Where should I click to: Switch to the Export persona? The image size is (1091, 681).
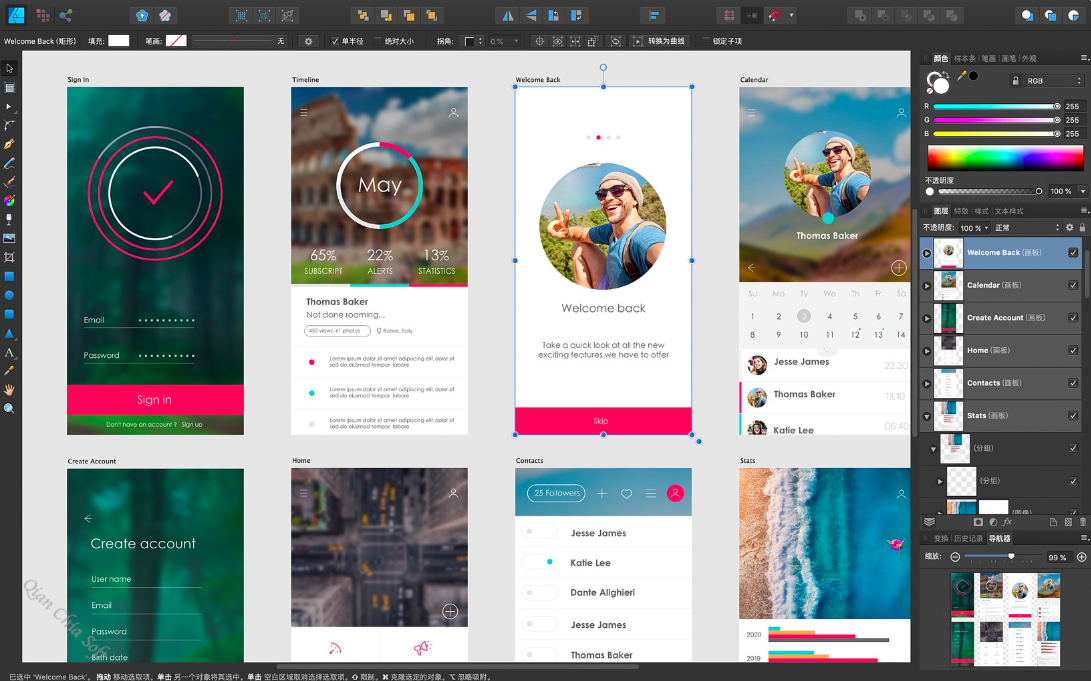[x=65, y=15]
